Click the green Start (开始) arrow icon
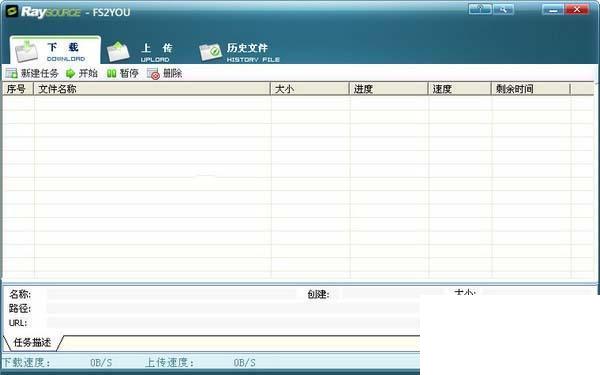The width and height of the screenshot is (600, 375). pos(70,73)
